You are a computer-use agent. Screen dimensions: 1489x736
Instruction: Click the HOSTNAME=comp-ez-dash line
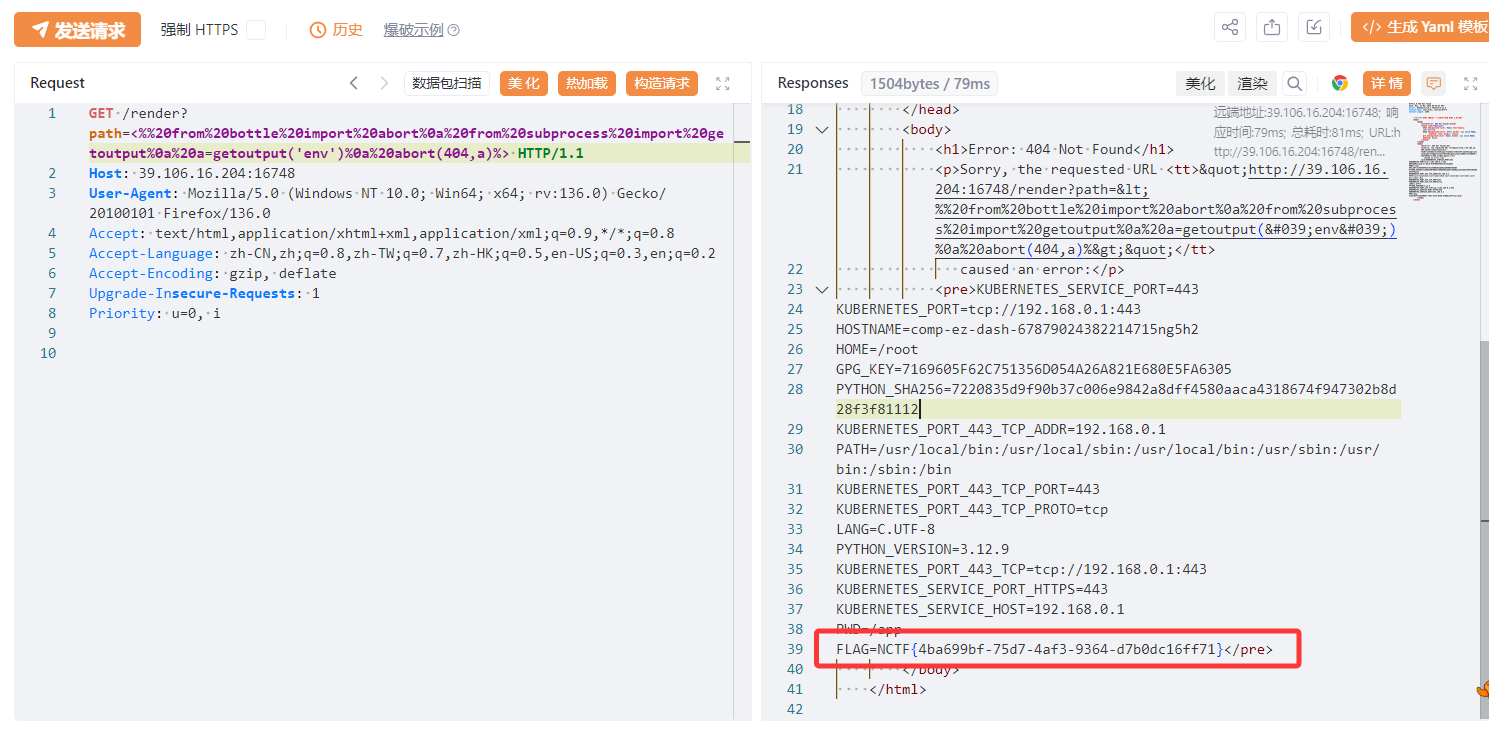coord(1017,329)
